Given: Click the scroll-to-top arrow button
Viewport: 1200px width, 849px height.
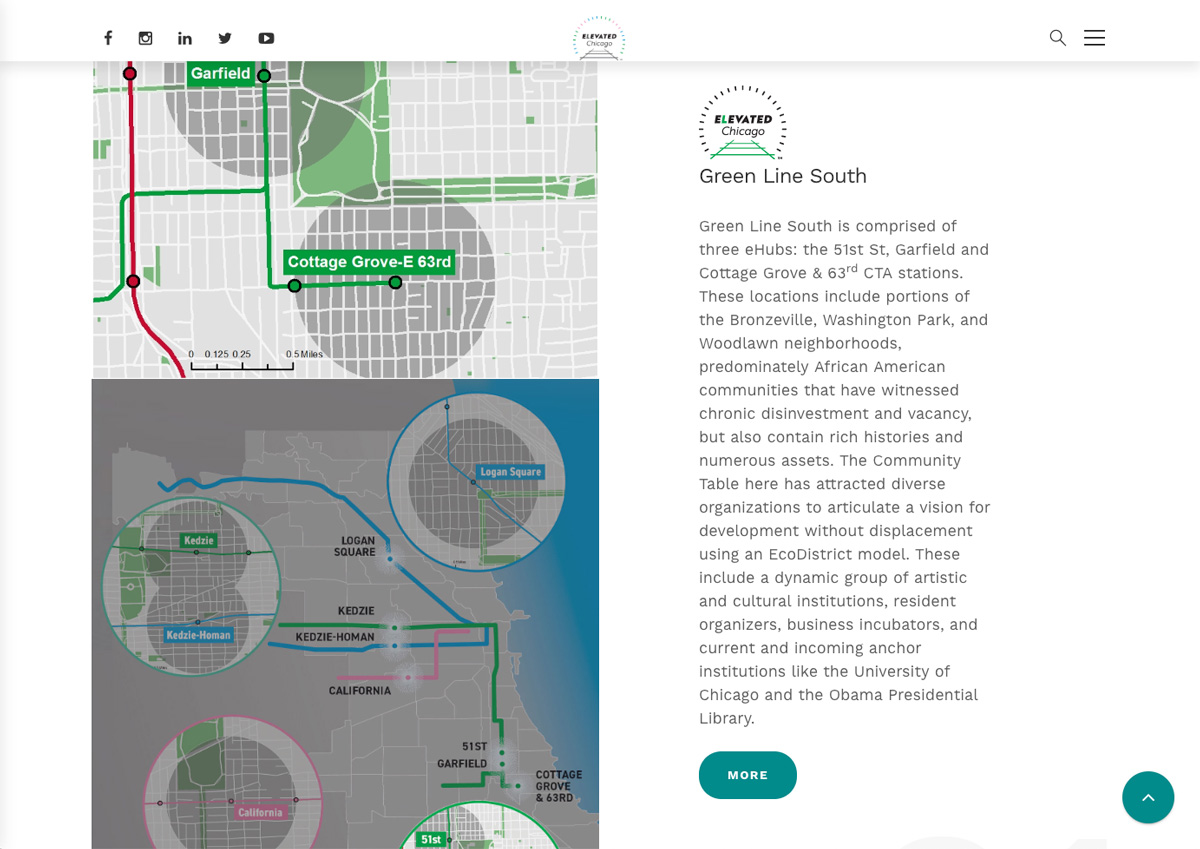Looking at the screenshot, I should pyautogui.click(x=1148, y=797).
